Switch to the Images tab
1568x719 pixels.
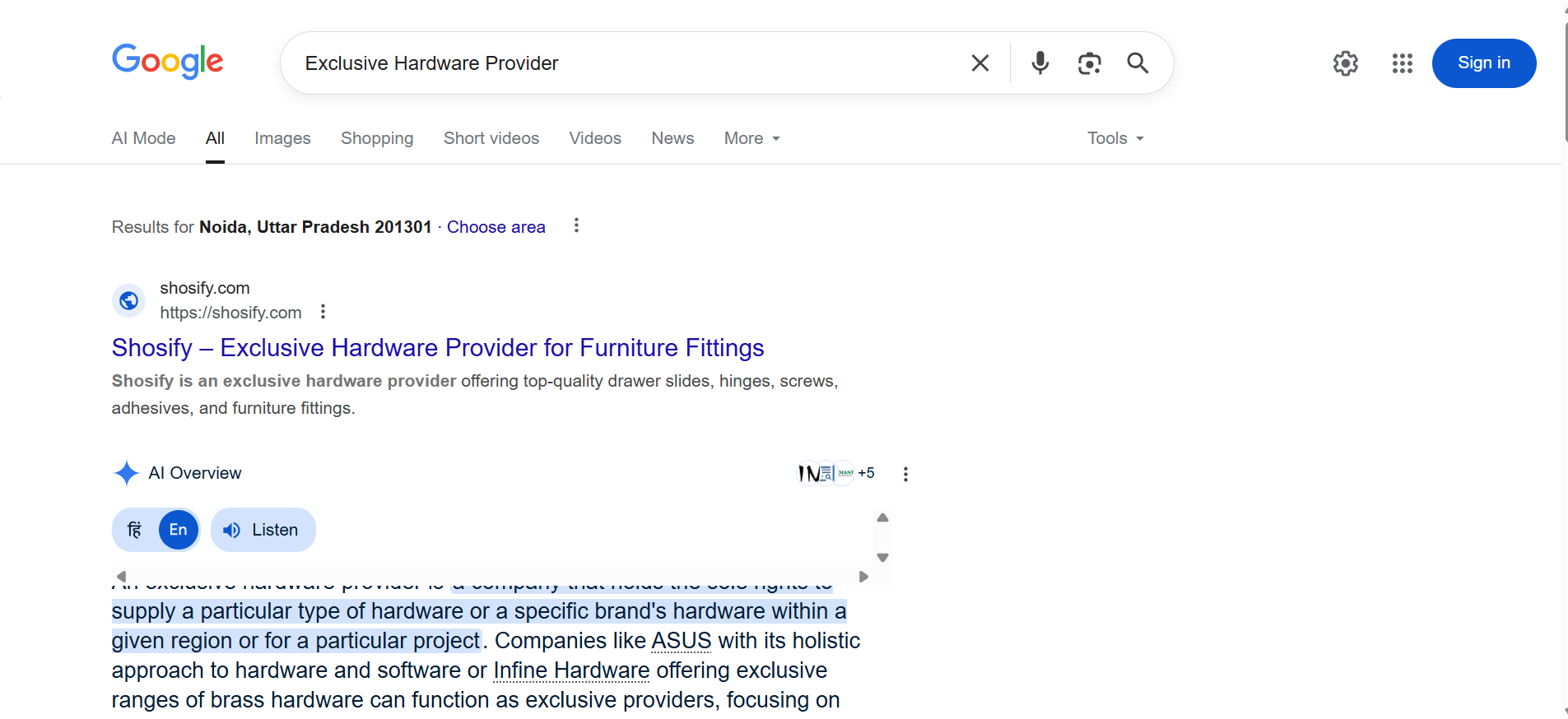[x=282, y=138]
